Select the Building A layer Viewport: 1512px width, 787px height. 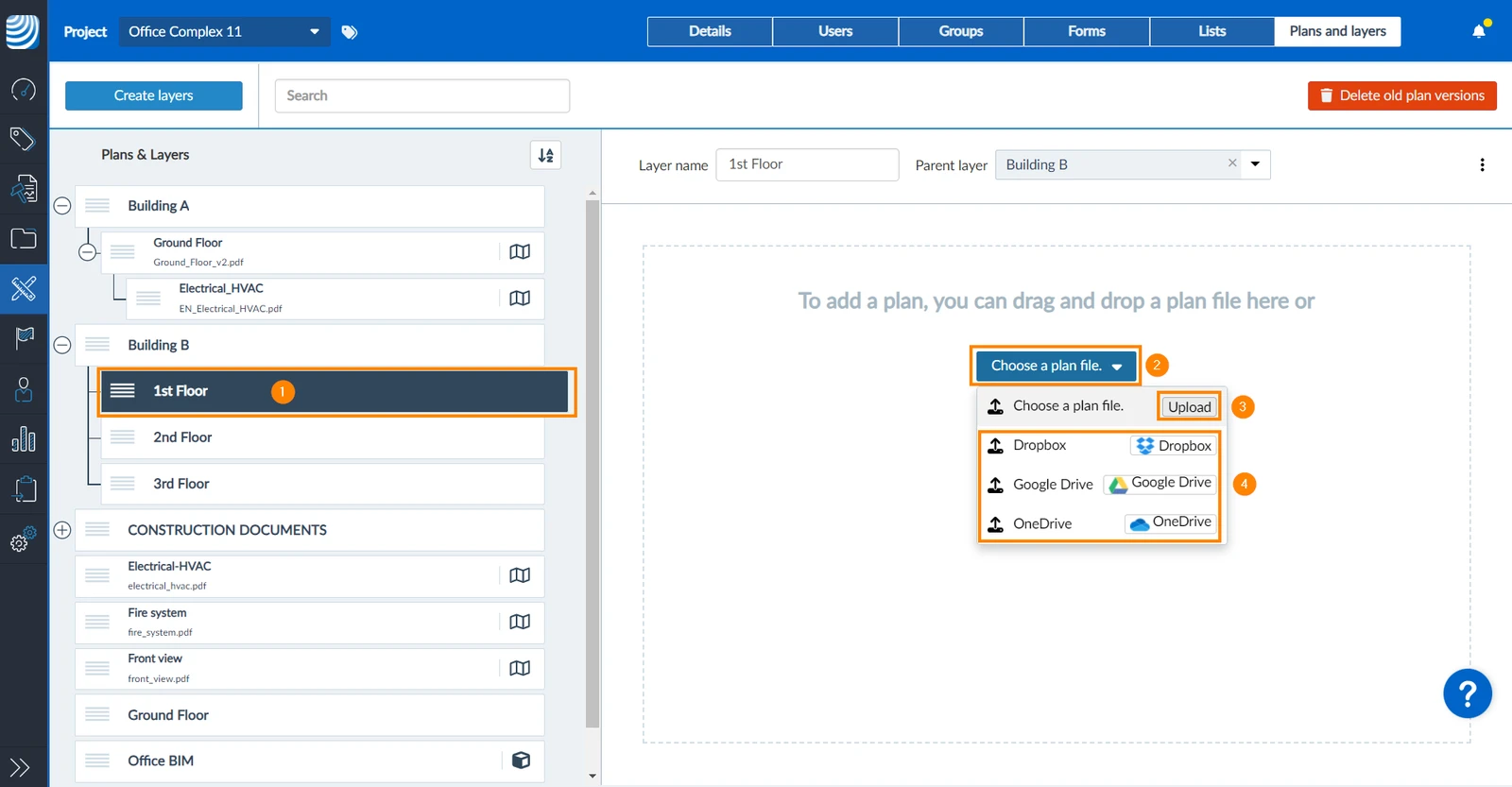pyautogui.click(x=310, y=206)
